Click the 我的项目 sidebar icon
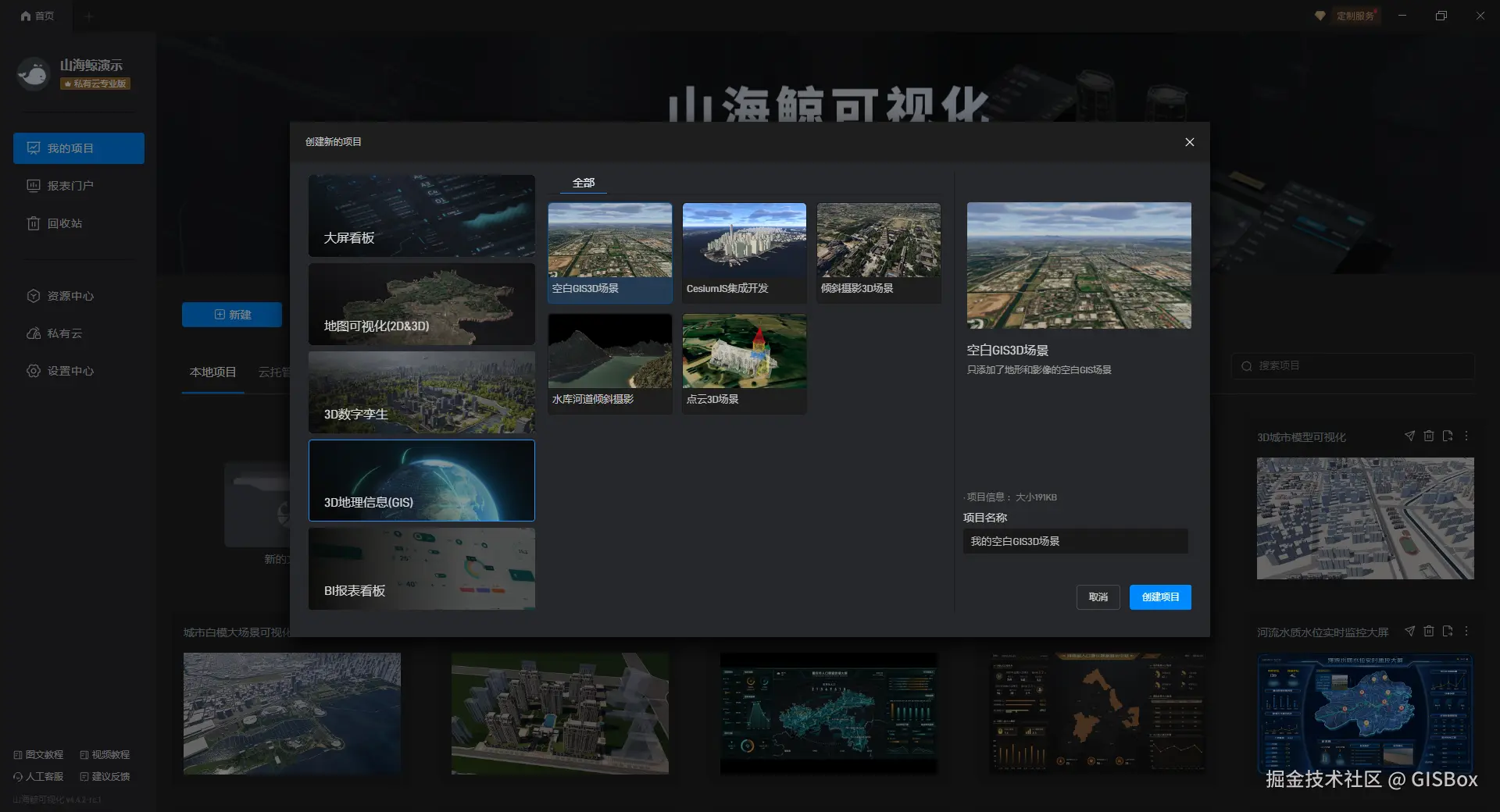 coord(34,148)
